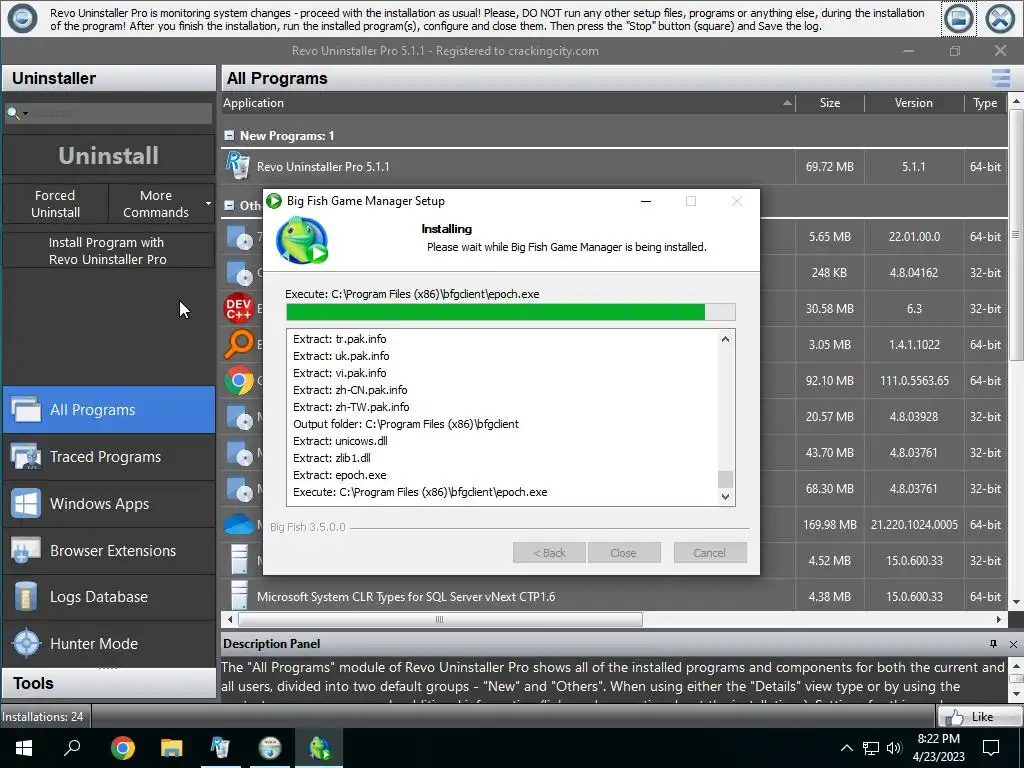This screenshot has height=768, width=1024.
Task: Pin the Description Panel
Action: coord(993,644)
